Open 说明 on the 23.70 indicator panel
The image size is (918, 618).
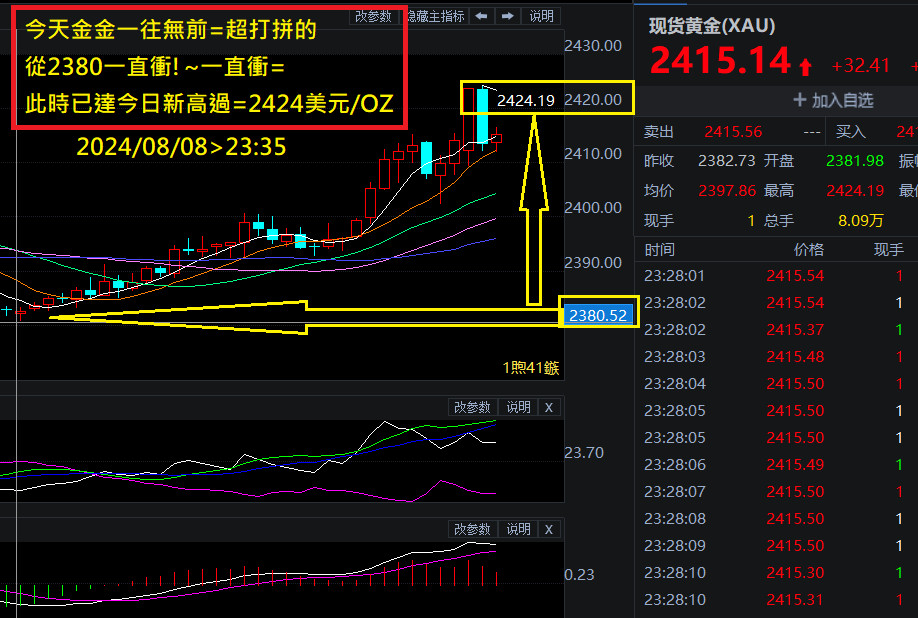click(519, 407)
